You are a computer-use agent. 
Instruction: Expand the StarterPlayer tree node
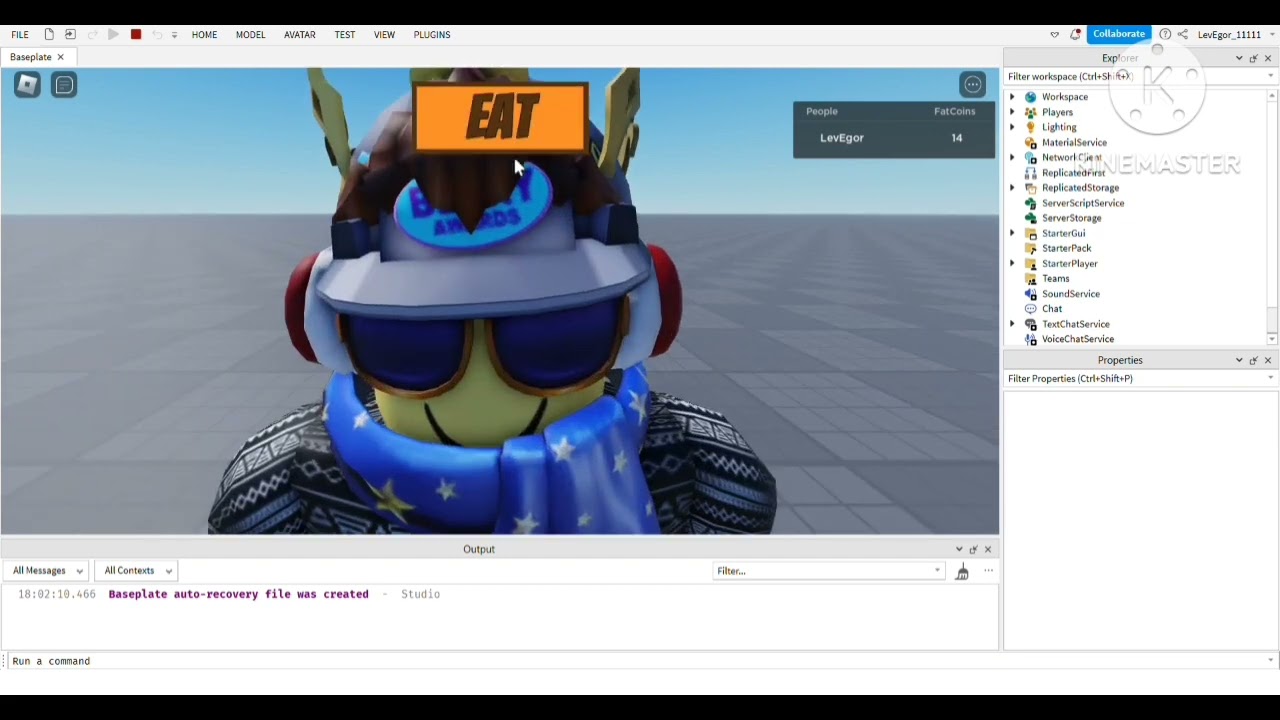point(1012,263)
